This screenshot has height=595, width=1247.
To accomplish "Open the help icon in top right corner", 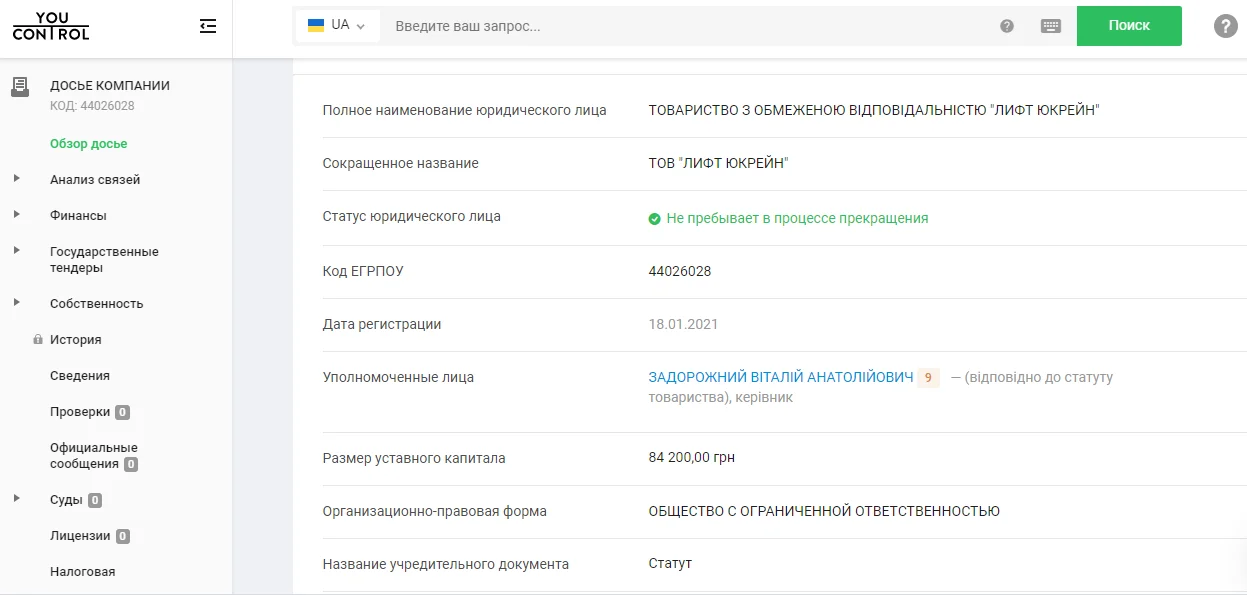I will (1225, 26).
